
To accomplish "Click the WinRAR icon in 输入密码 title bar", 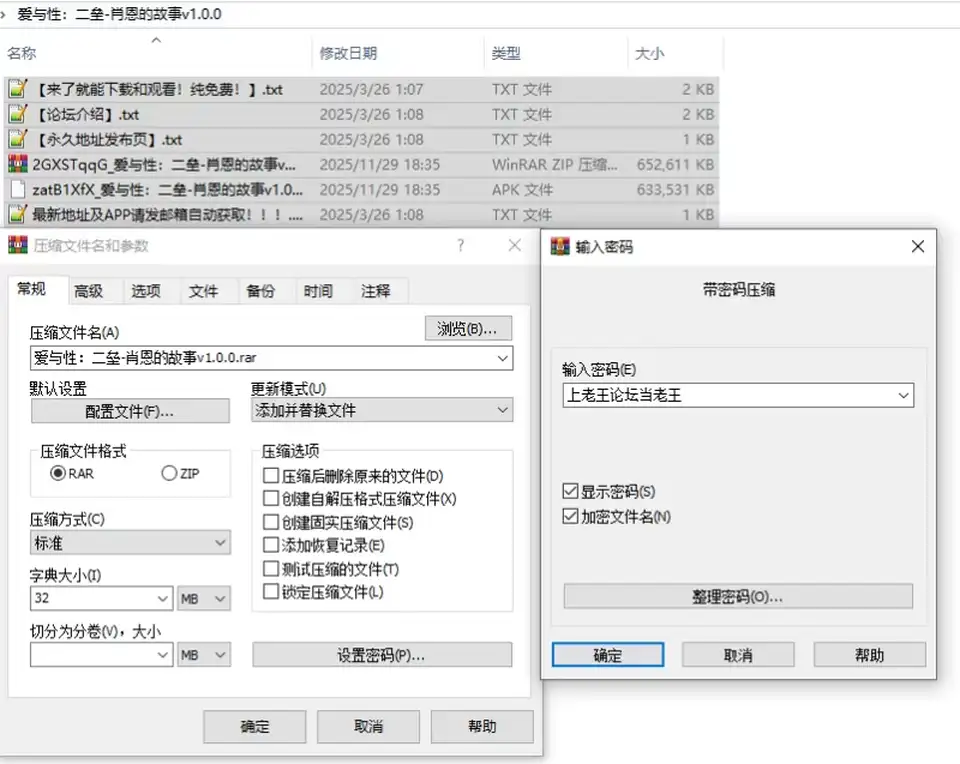I will (560, 246).
